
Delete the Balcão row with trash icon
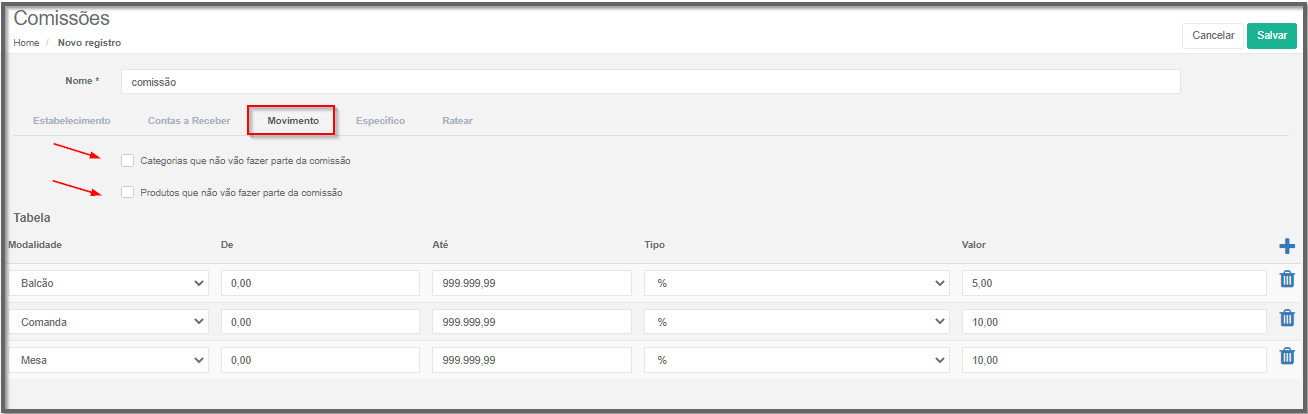(1287, 282)
